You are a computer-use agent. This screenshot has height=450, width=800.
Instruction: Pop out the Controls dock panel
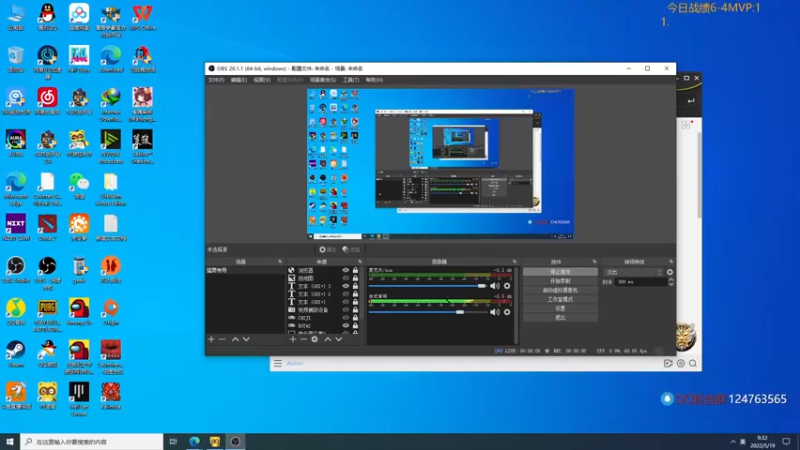point(594,262)
